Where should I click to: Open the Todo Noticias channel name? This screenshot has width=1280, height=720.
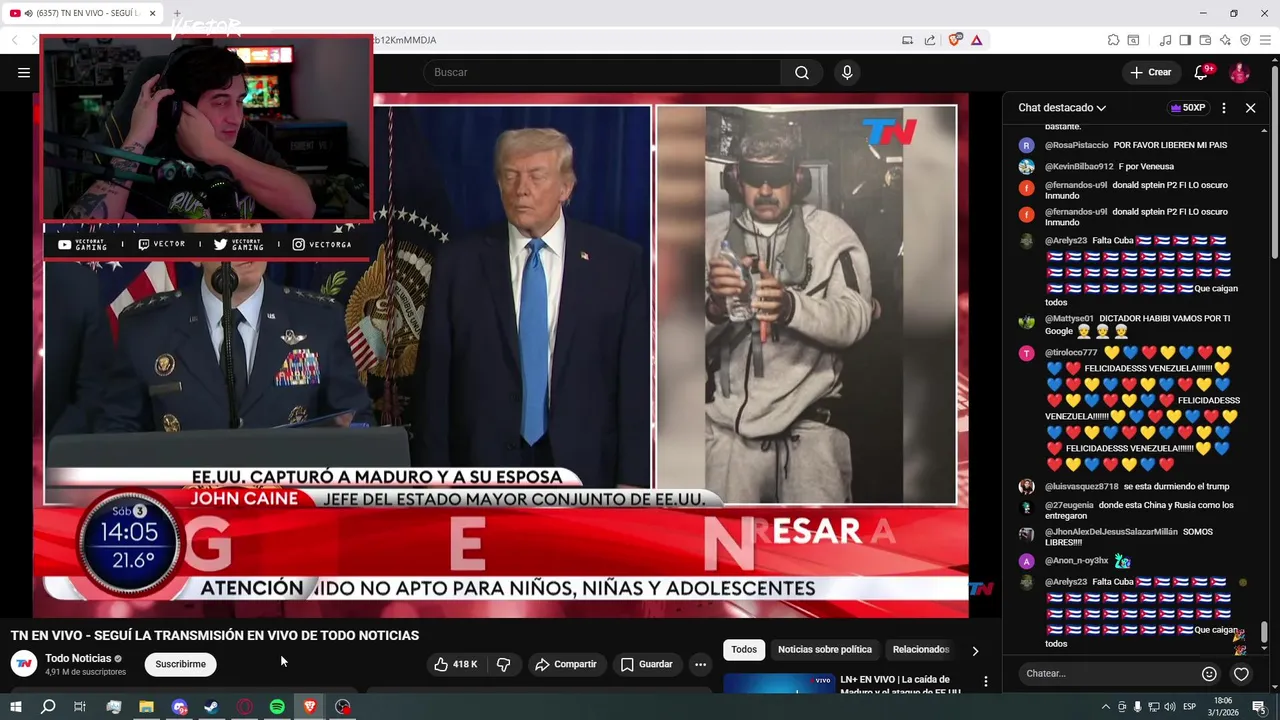(78, 658)
